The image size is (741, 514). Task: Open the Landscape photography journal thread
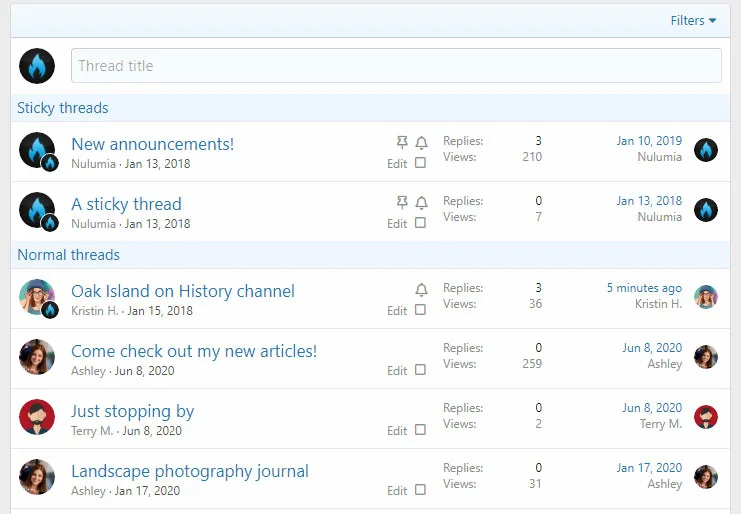coord(190,471)
